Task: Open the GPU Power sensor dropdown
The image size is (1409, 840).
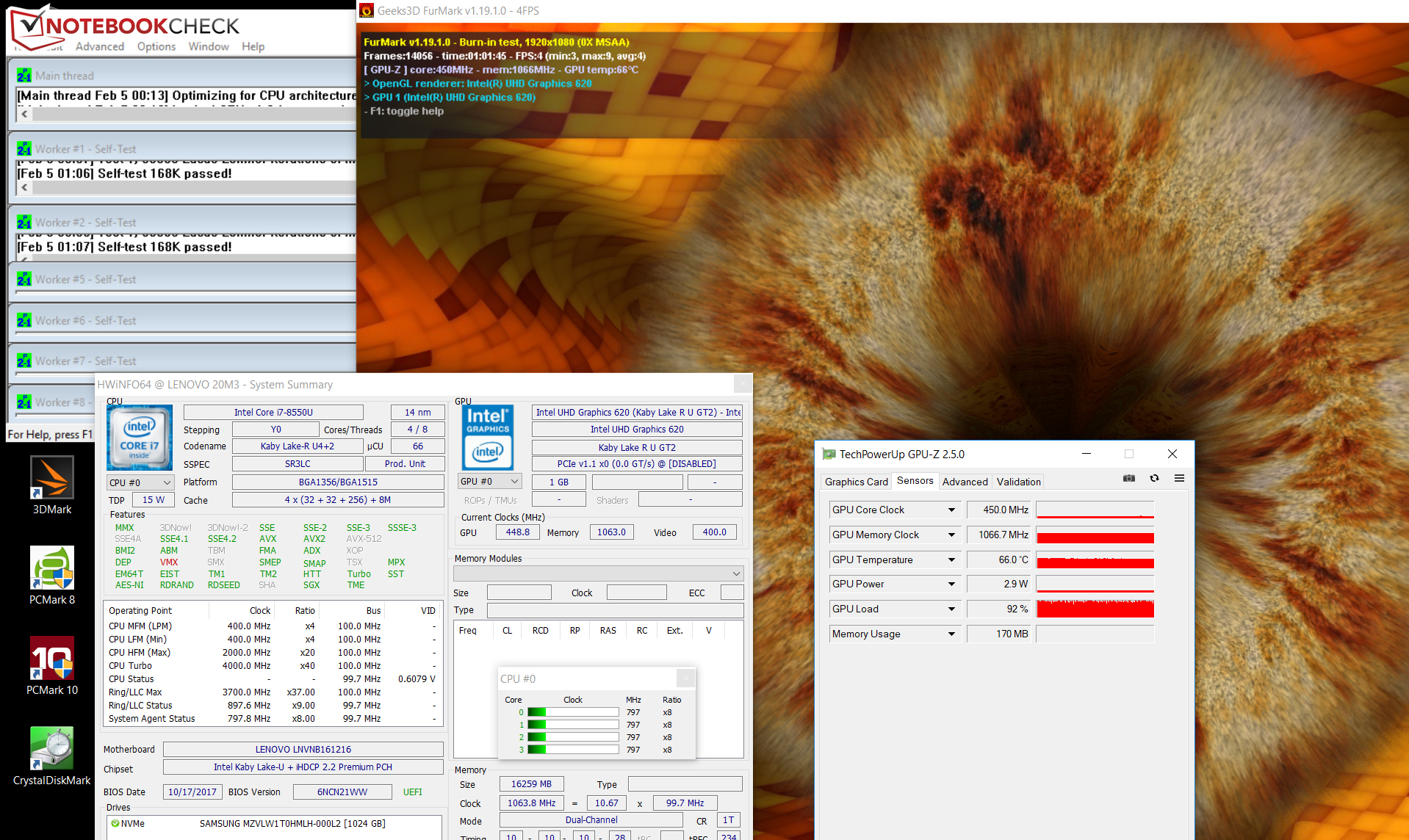Action: [951, 584]
